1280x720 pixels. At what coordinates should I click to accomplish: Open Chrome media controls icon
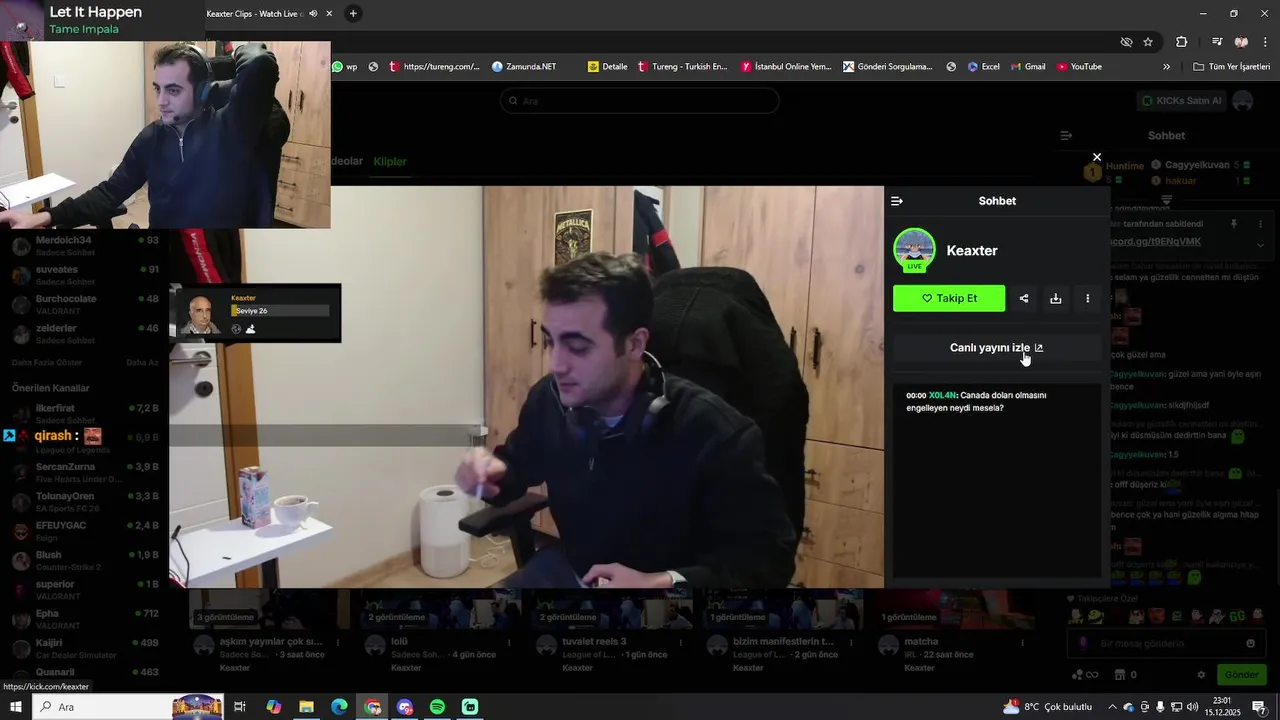pyautogui.click(x=1217, y=42)
